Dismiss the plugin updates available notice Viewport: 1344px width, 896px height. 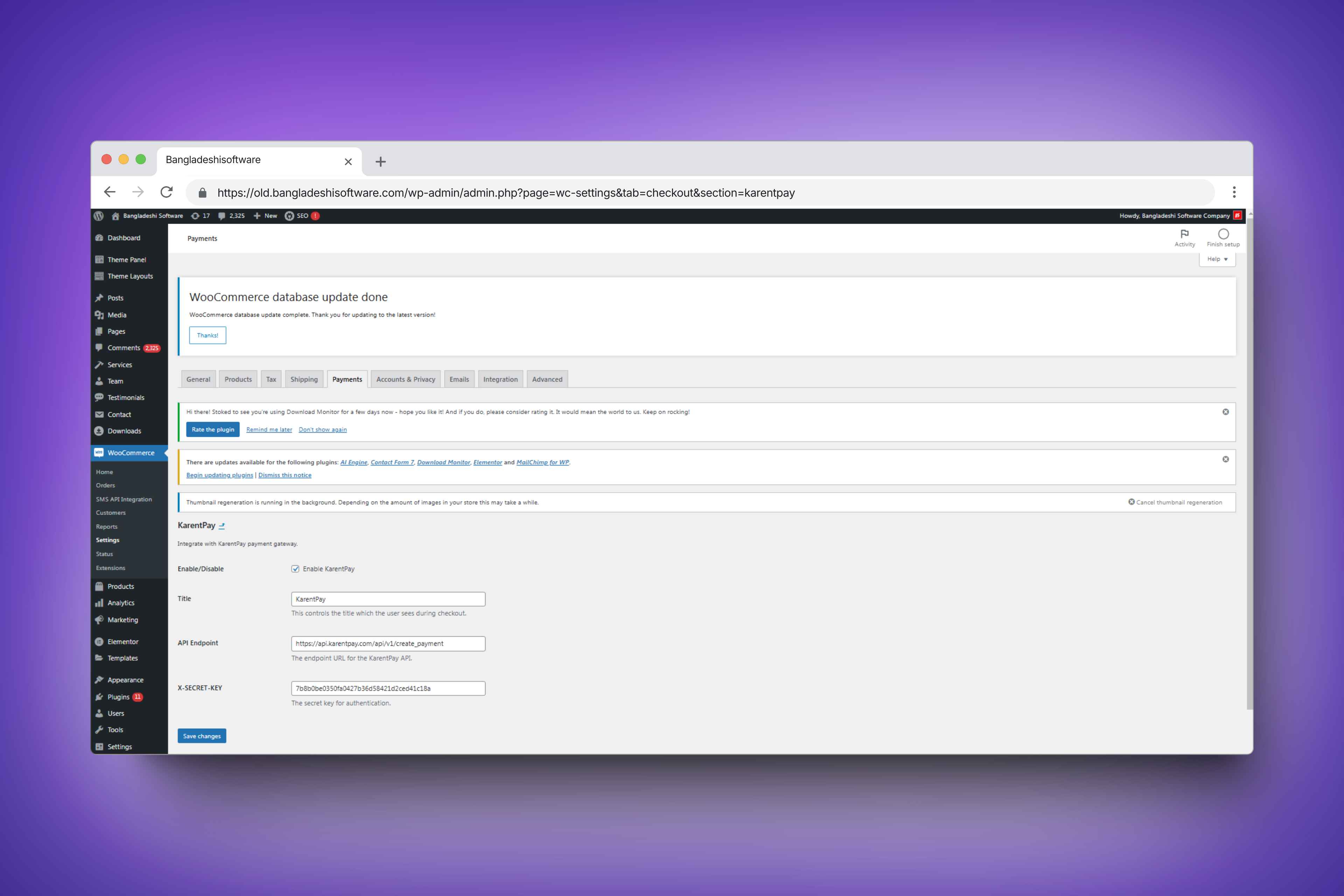point(1226,460)
